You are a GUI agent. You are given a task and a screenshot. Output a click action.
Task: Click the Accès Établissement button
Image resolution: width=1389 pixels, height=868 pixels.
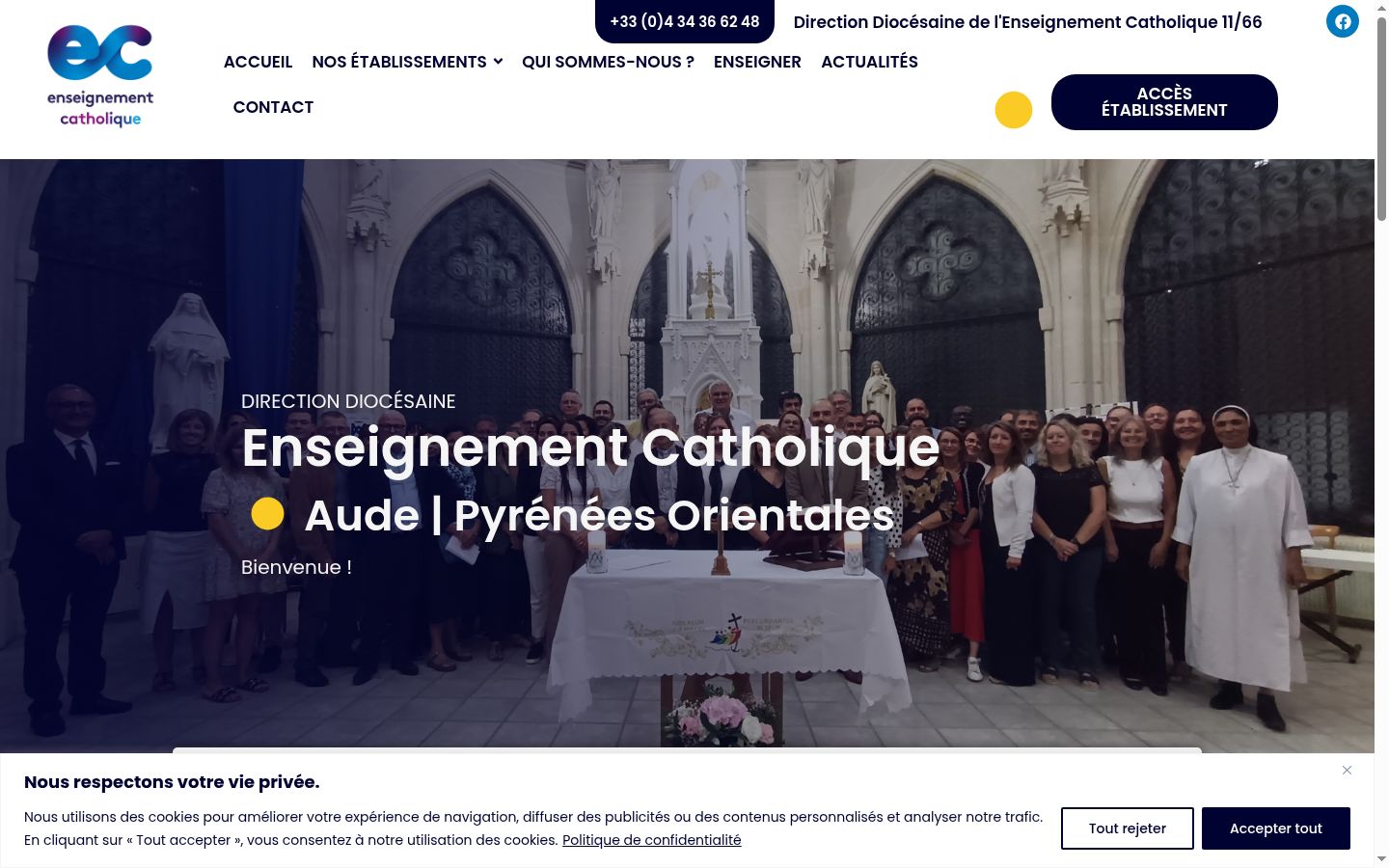coord(1164,102)
